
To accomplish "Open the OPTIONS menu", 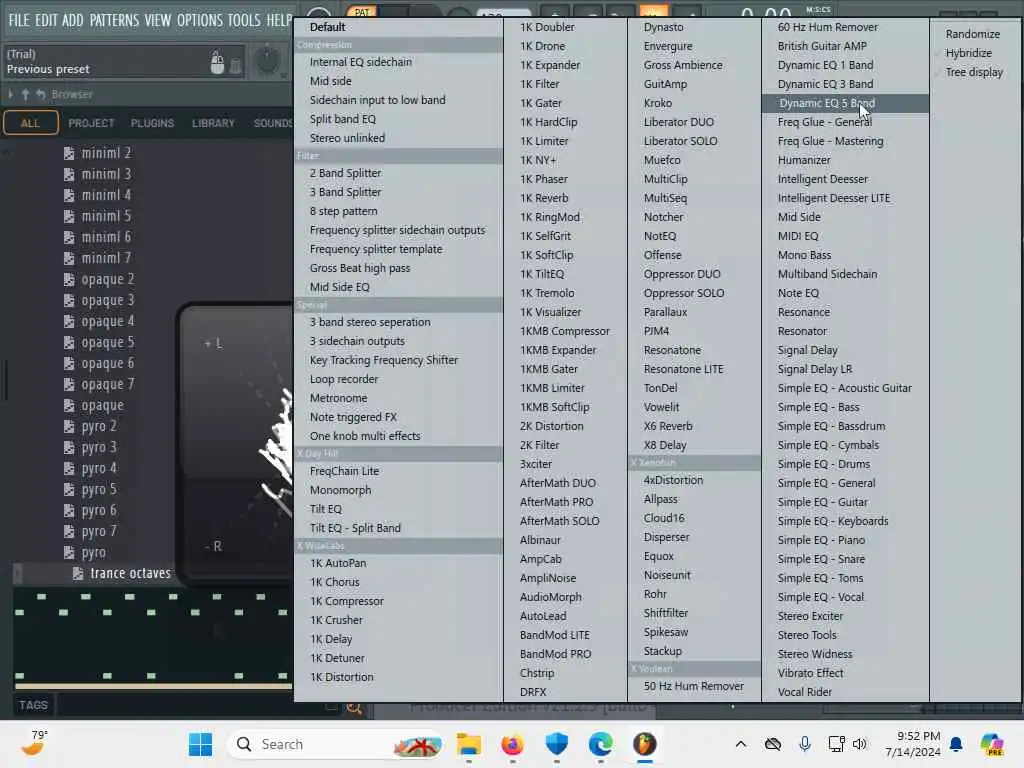I will [x=200, y=20].
